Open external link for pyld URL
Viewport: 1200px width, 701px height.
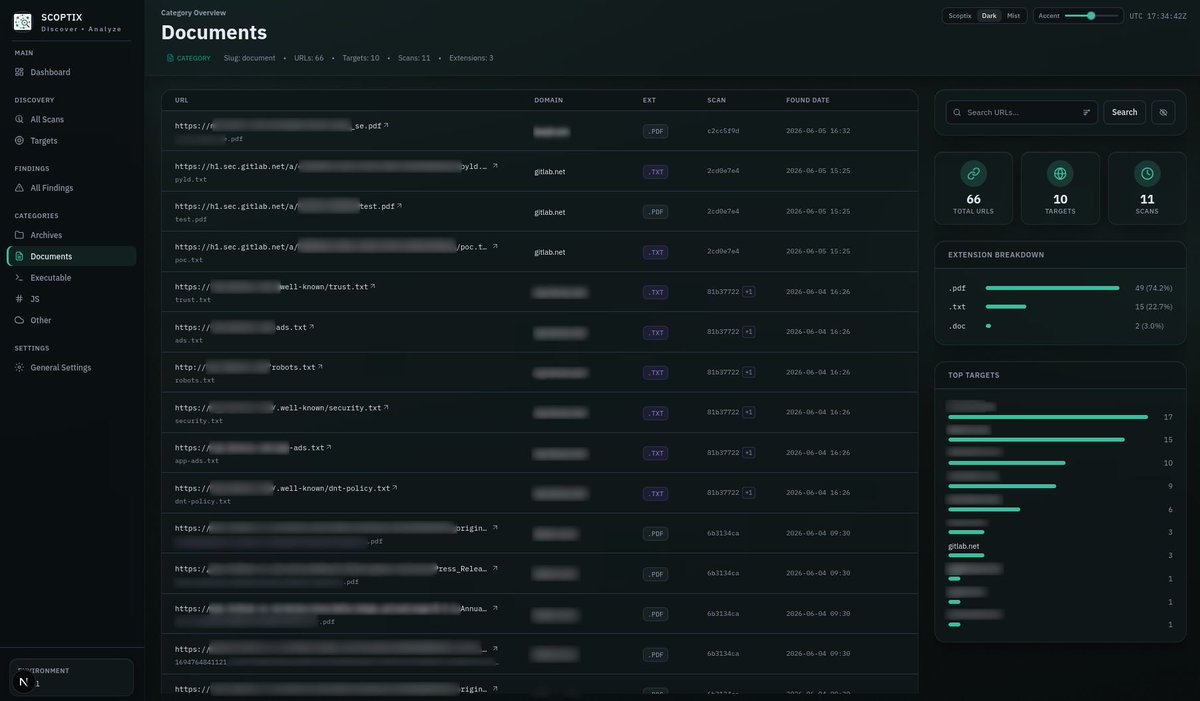[x=494, y=166]
